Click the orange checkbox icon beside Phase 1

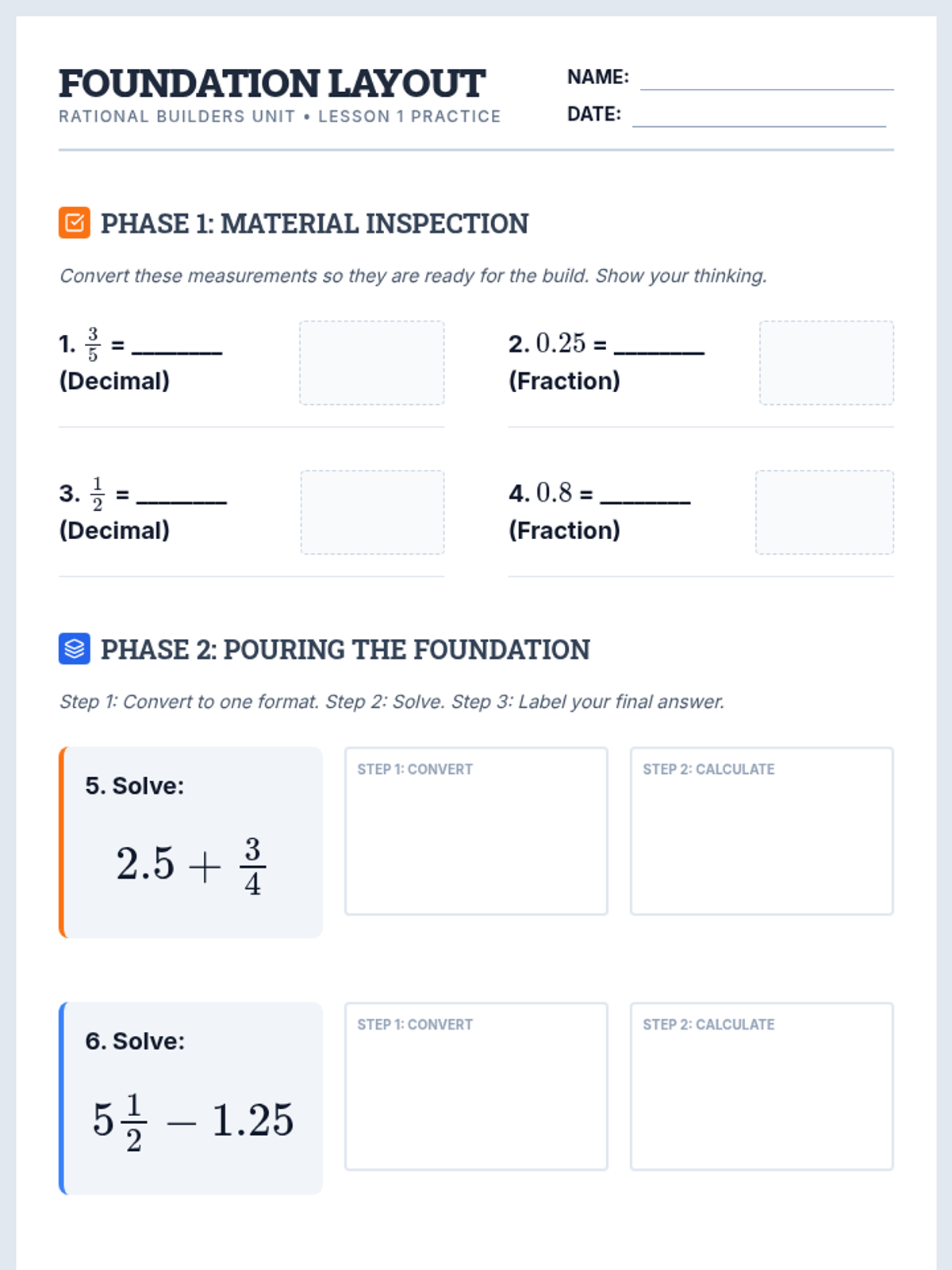pos(74,223)
